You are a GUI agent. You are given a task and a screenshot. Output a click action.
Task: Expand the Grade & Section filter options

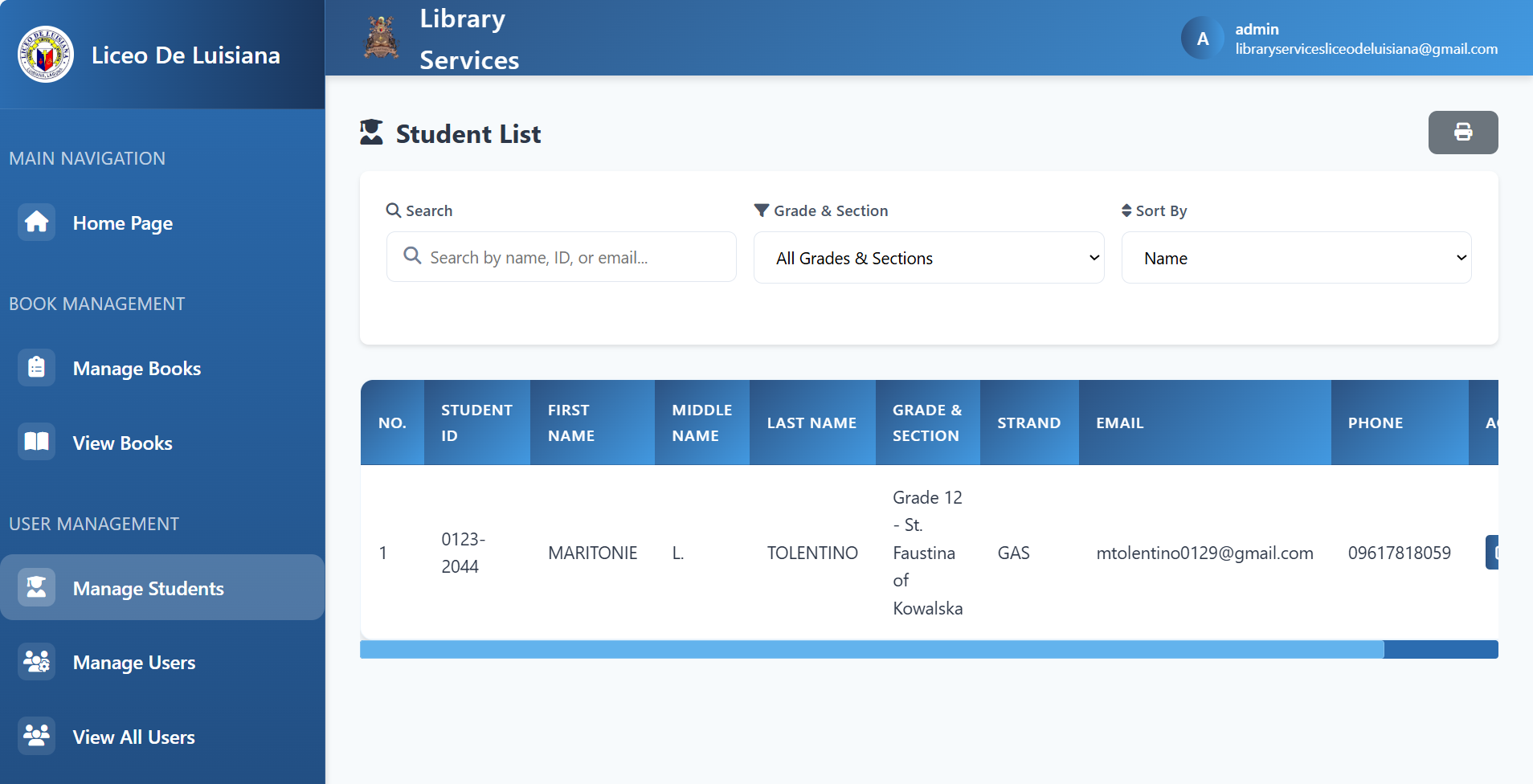pyautogui.click(x=928, y=257)
